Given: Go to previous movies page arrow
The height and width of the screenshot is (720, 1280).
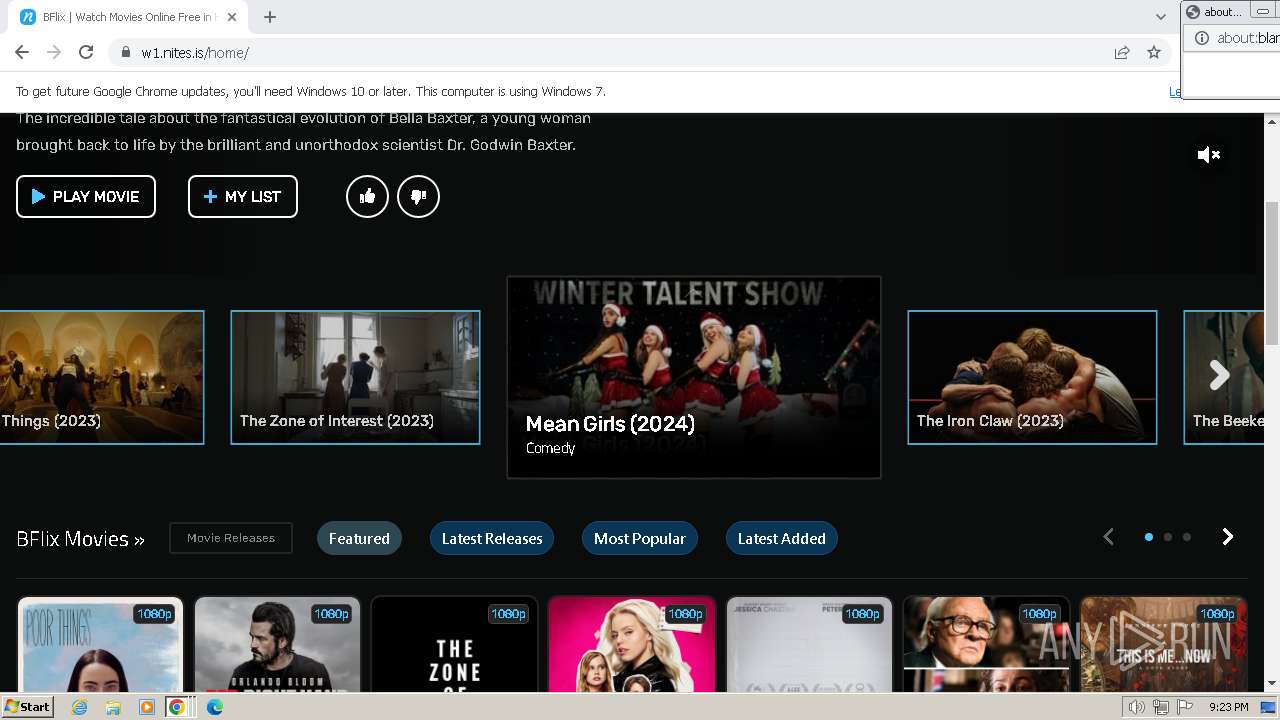Looking at the screenshot, I should (1108, 537).
